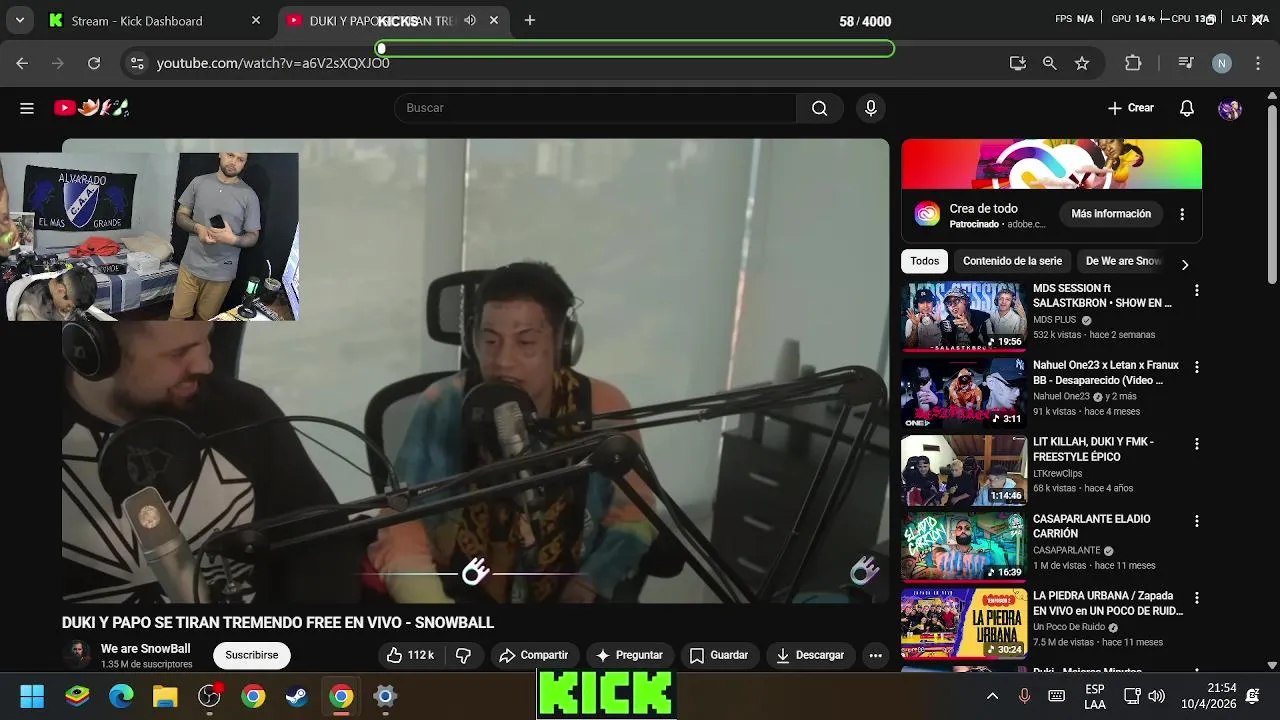Open volume control in system tray

pyautogui.click(x=1157, y=696)
